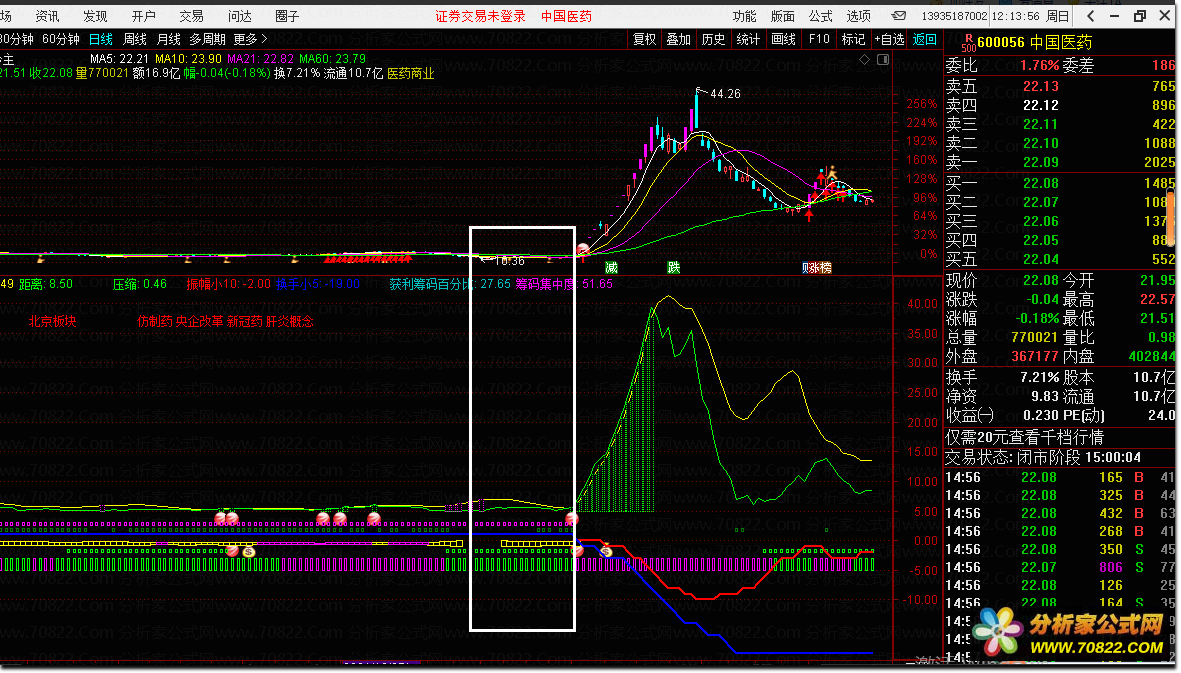
Task: Click the diamond icon above price chart
Action: [x=865, y=59]
